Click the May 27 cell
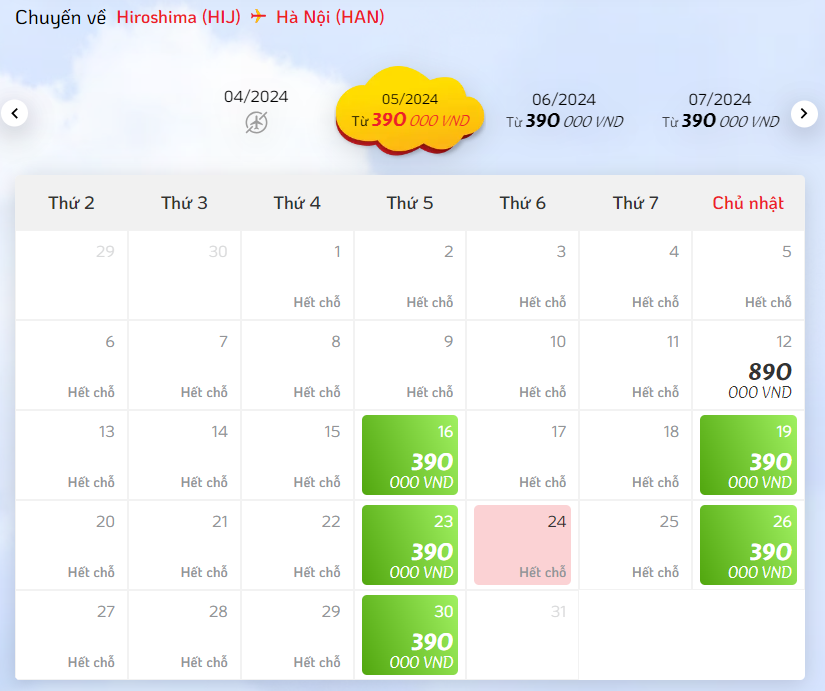This screenshot has width=825, height=691. pos(72,635)
